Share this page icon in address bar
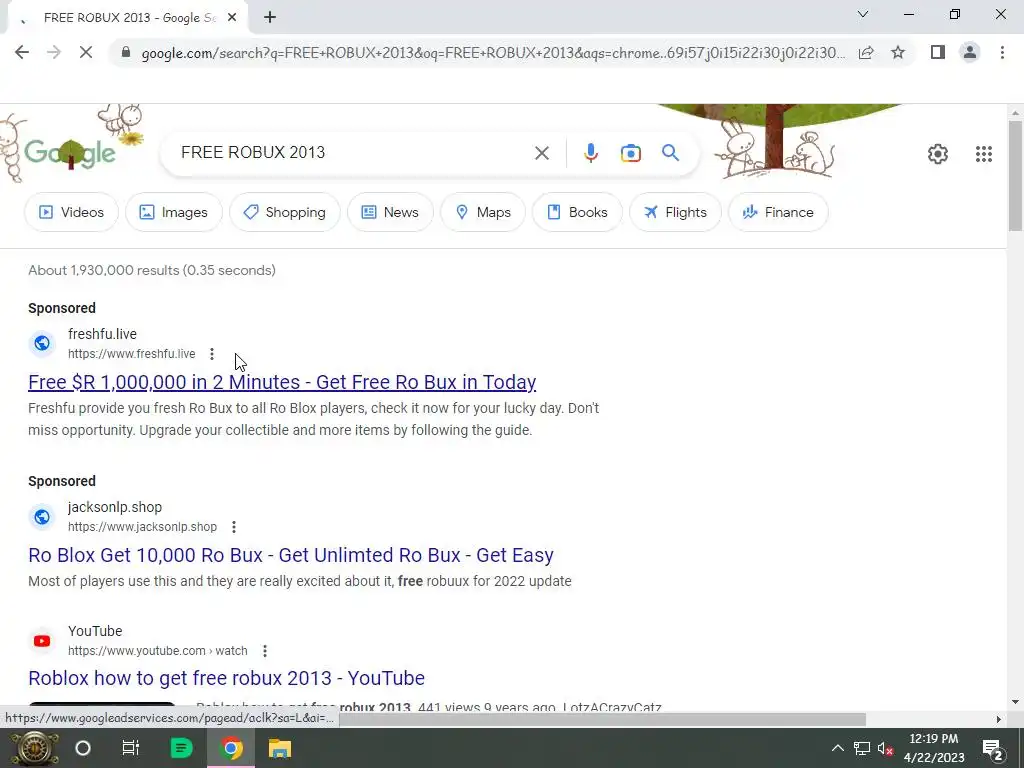Screen dimensions: 1024x768 tap(866, 52)
